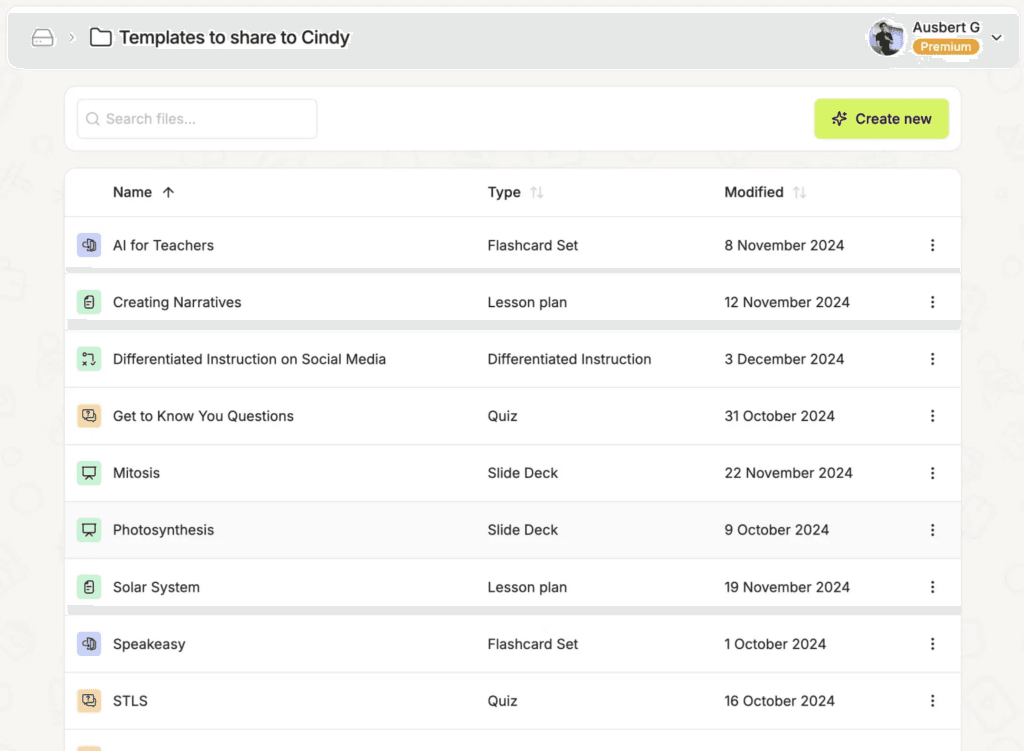Click the Type cell in Mitosis row
Screen dimensions: 1024x751
tap(522, 473)
